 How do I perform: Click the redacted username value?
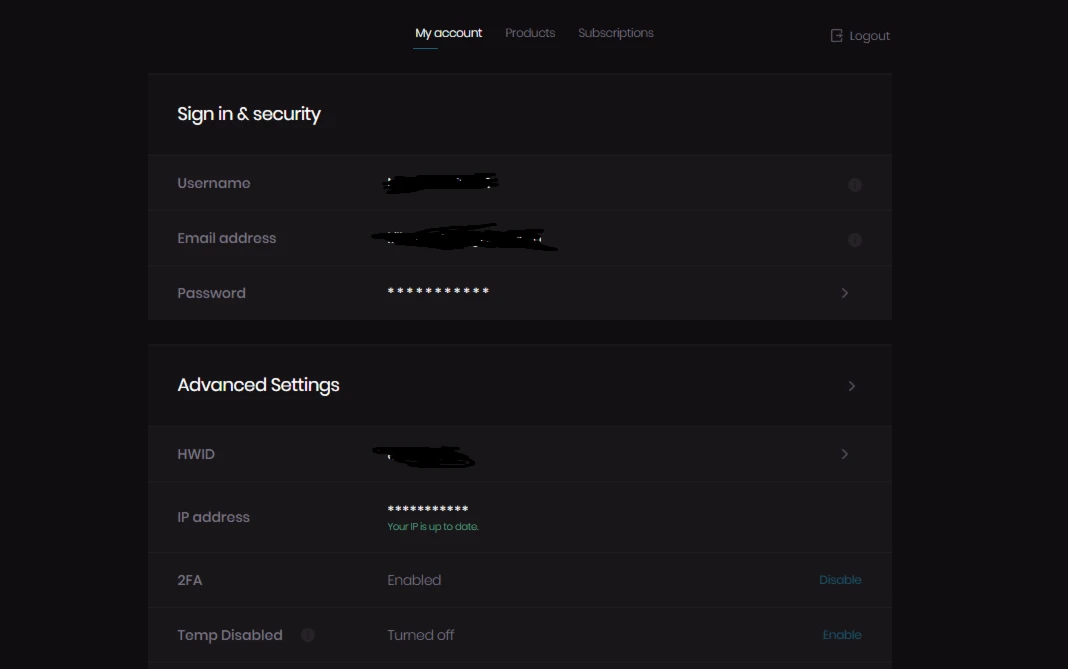(441, 183)
